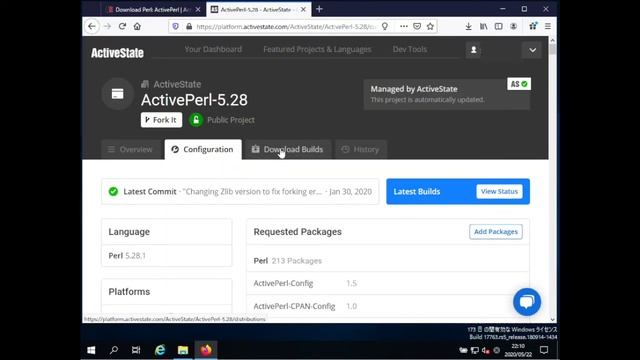Screen dimensions: 640x360
Task: Open the page actions three-dots menu
Action: point(404,27)
